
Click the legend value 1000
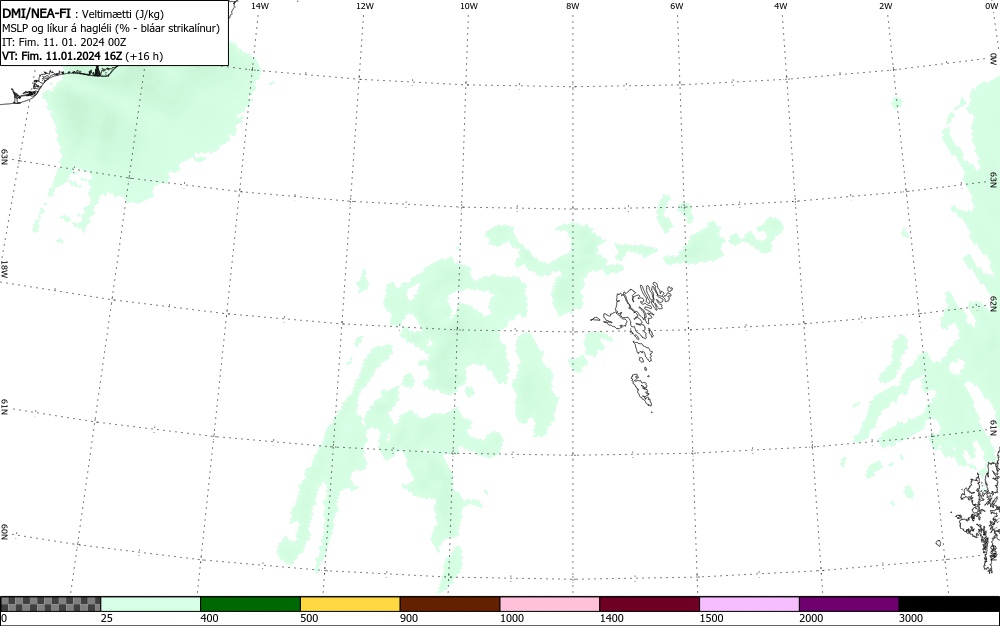(x=511, y=618)
